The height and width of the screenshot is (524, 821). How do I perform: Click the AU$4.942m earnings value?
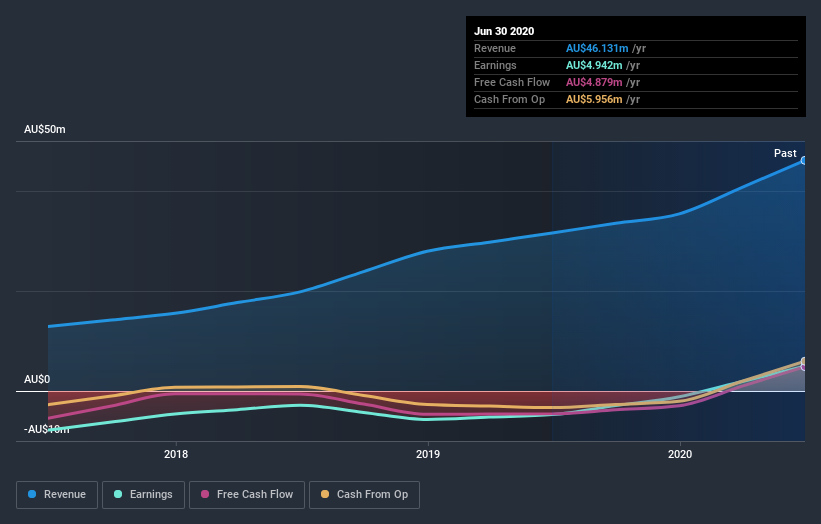pos(594,65)
